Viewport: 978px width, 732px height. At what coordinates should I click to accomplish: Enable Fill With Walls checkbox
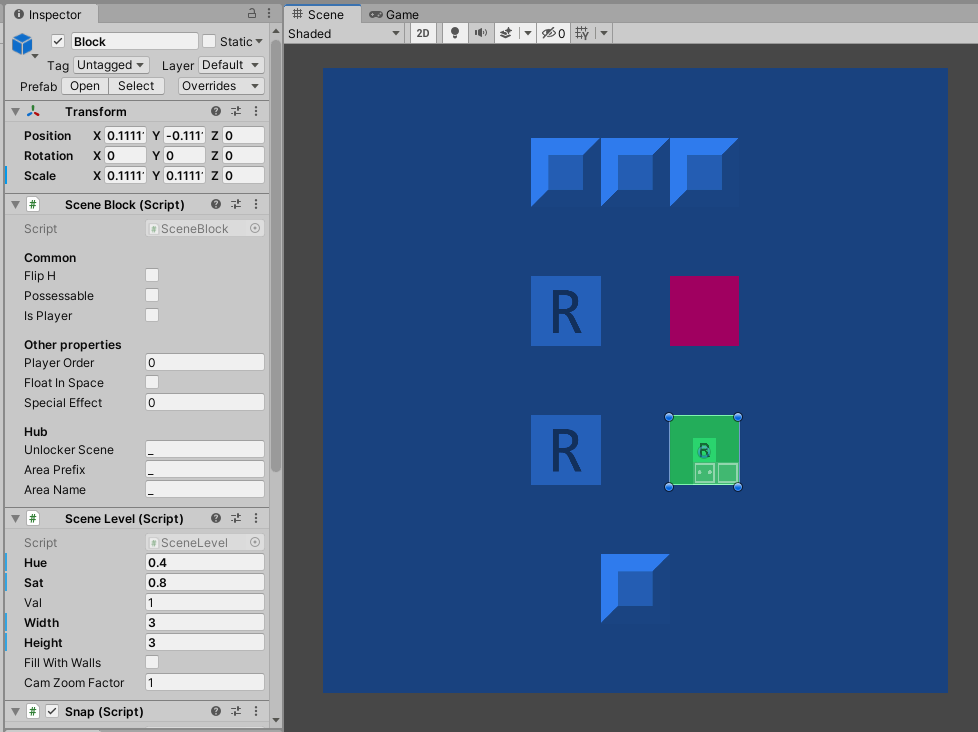tap(152, 662)
